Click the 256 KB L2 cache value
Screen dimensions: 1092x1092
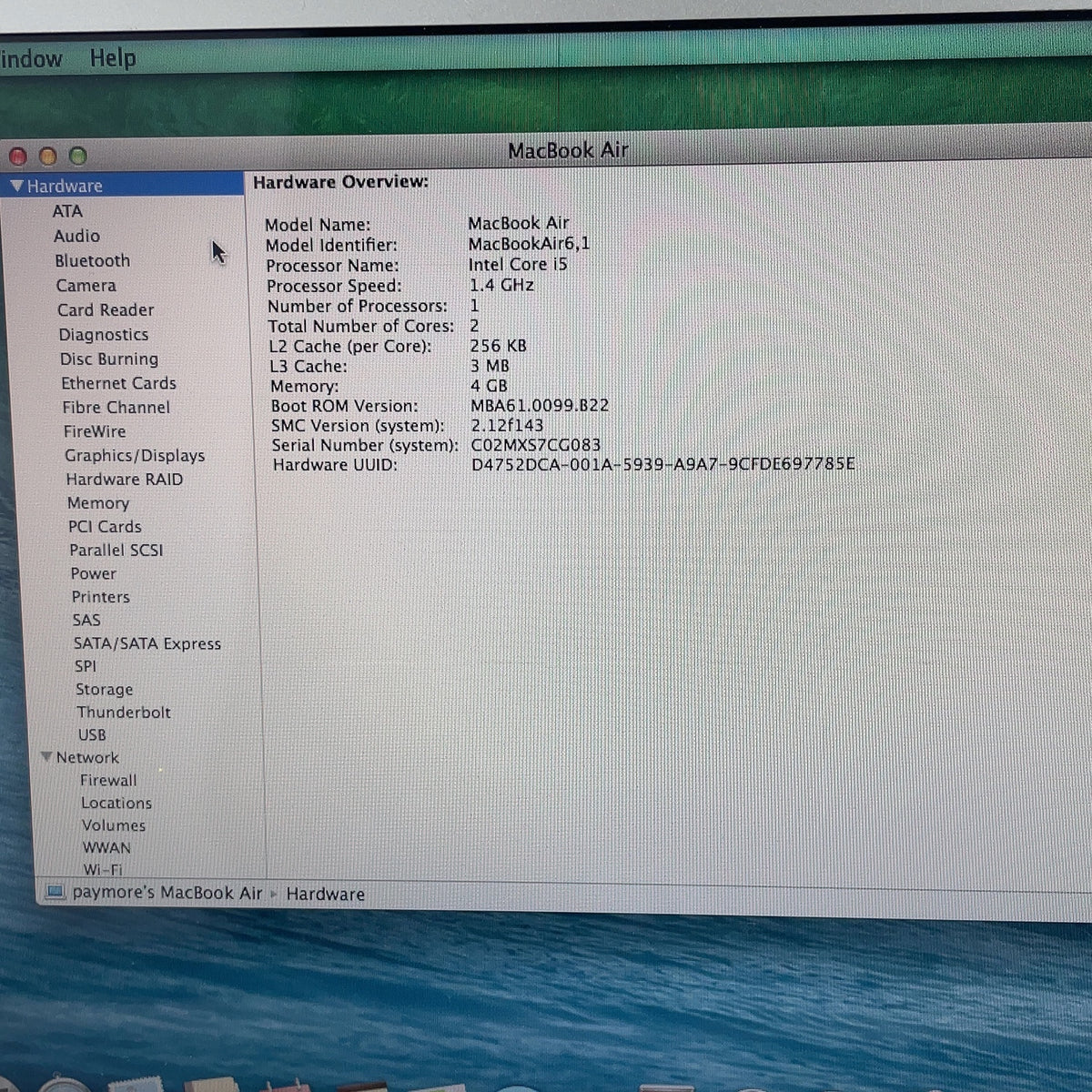[x=499, y=346]
